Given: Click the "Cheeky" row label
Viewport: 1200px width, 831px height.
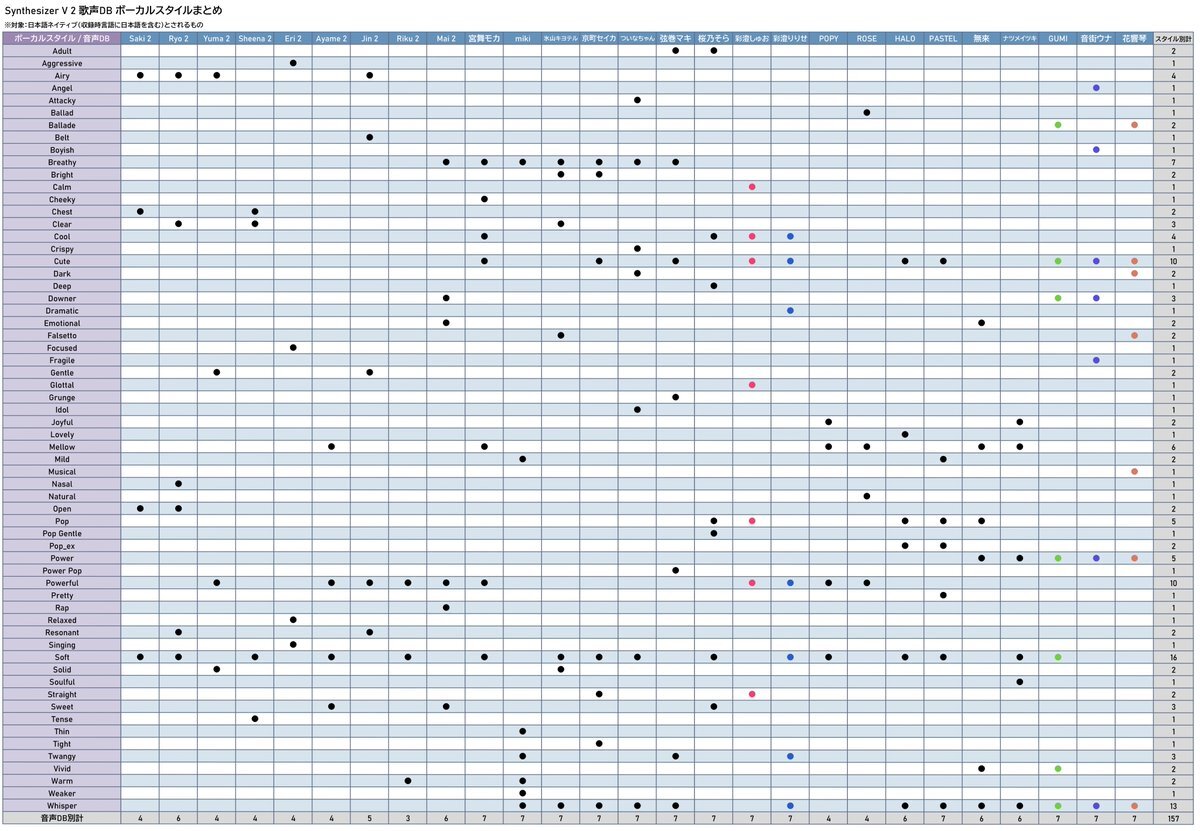Looking at the screenshot, I should click(x=62, y=199).
